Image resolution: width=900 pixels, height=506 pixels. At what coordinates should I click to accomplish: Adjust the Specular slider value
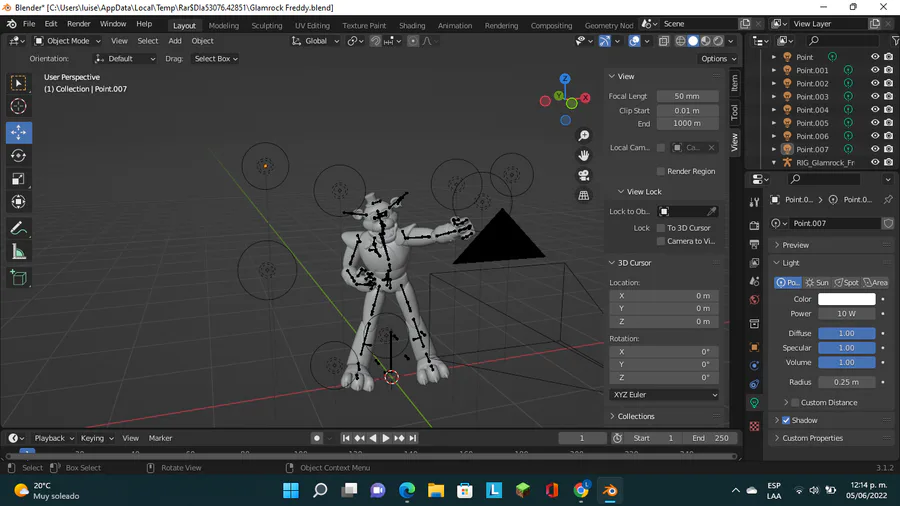(847, 348)
